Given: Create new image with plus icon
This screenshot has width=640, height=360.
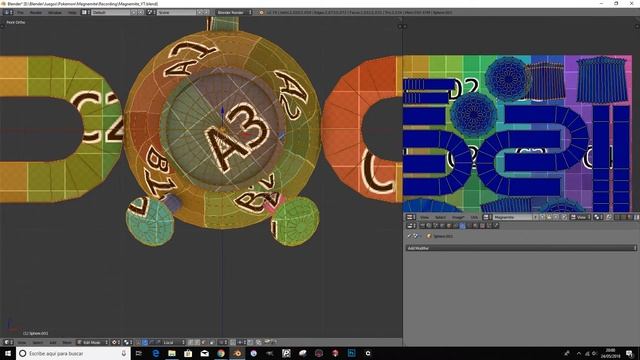Looking at the screenshot, I should pyautogui.click(x=542, y=217).
